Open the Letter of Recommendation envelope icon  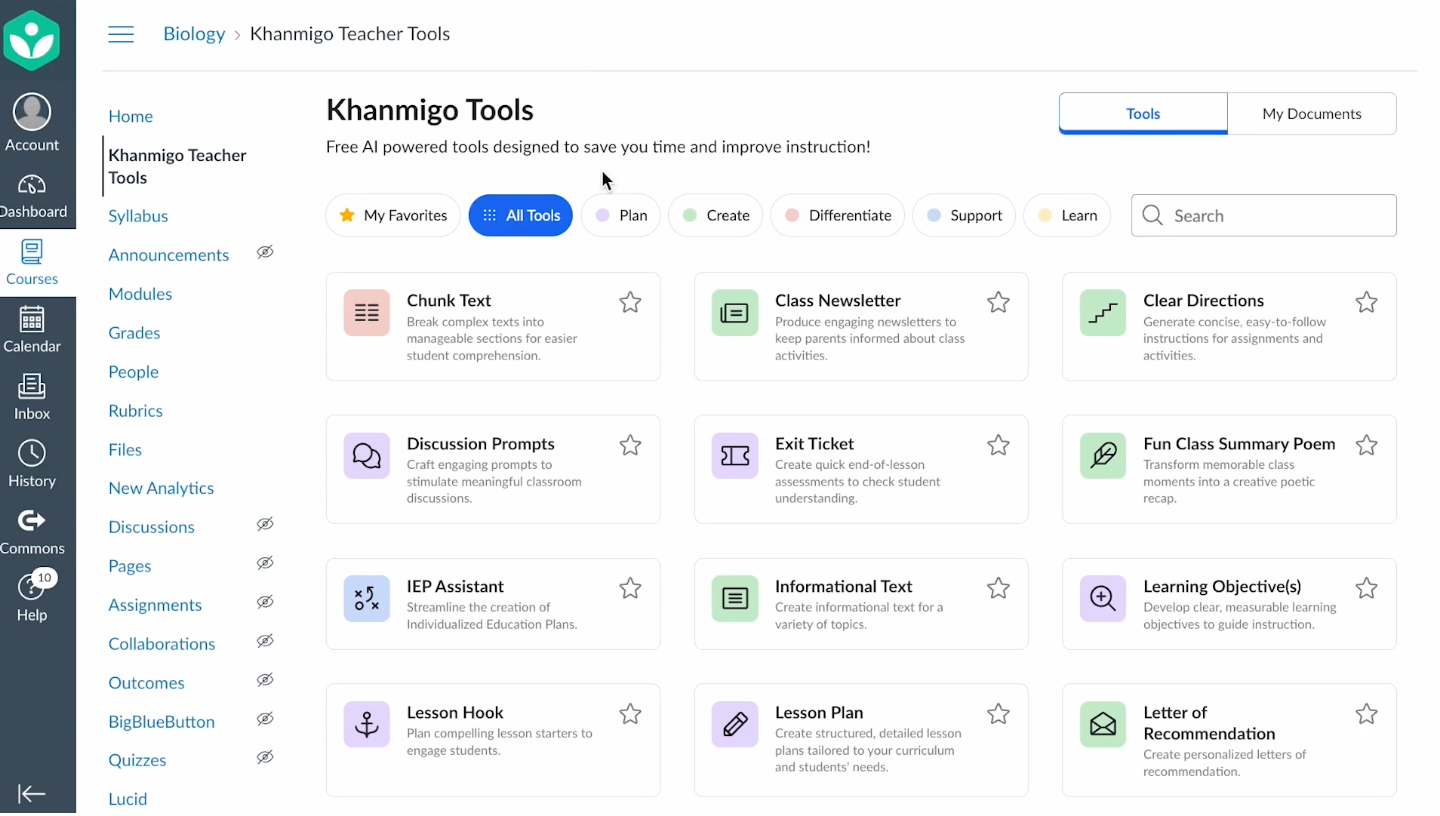point(1103,725)
